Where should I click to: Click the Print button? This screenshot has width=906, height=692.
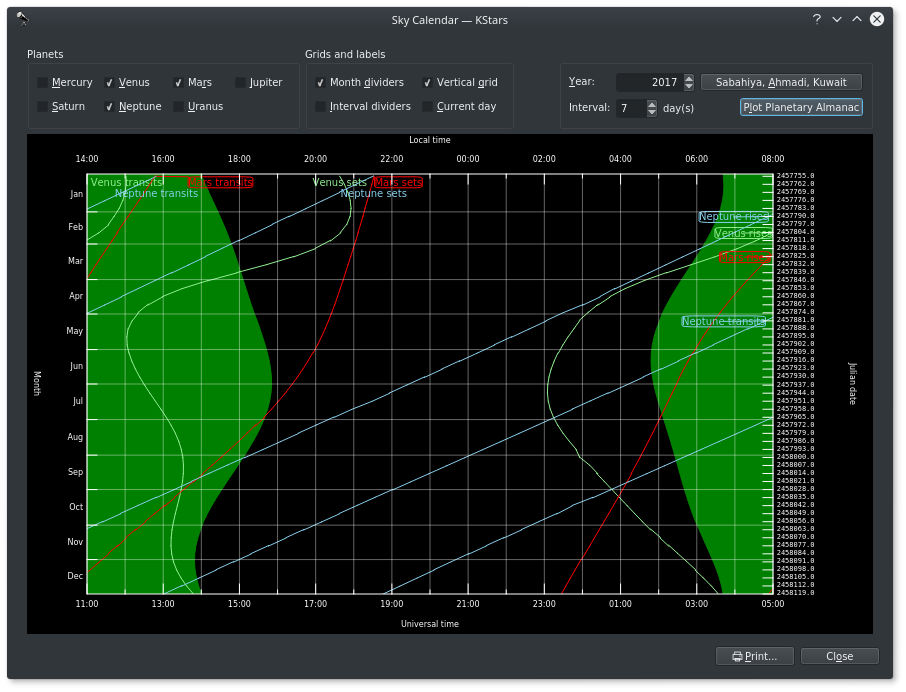[754, 656]
